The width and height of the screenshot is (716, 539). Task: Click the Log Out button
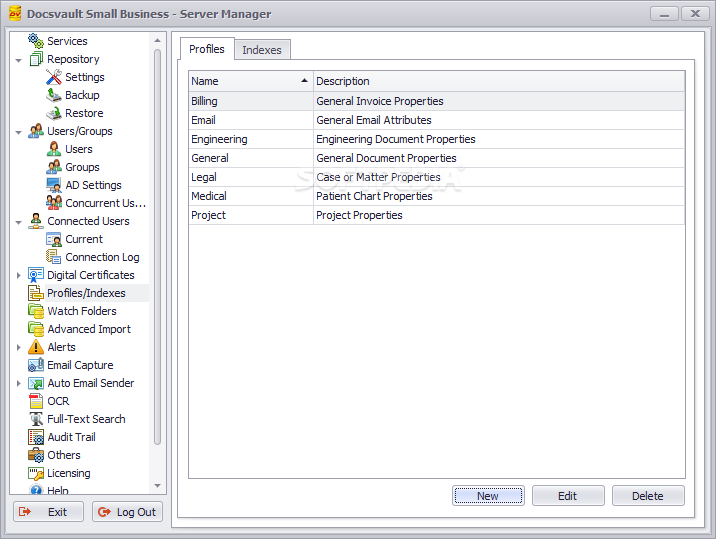127,512
